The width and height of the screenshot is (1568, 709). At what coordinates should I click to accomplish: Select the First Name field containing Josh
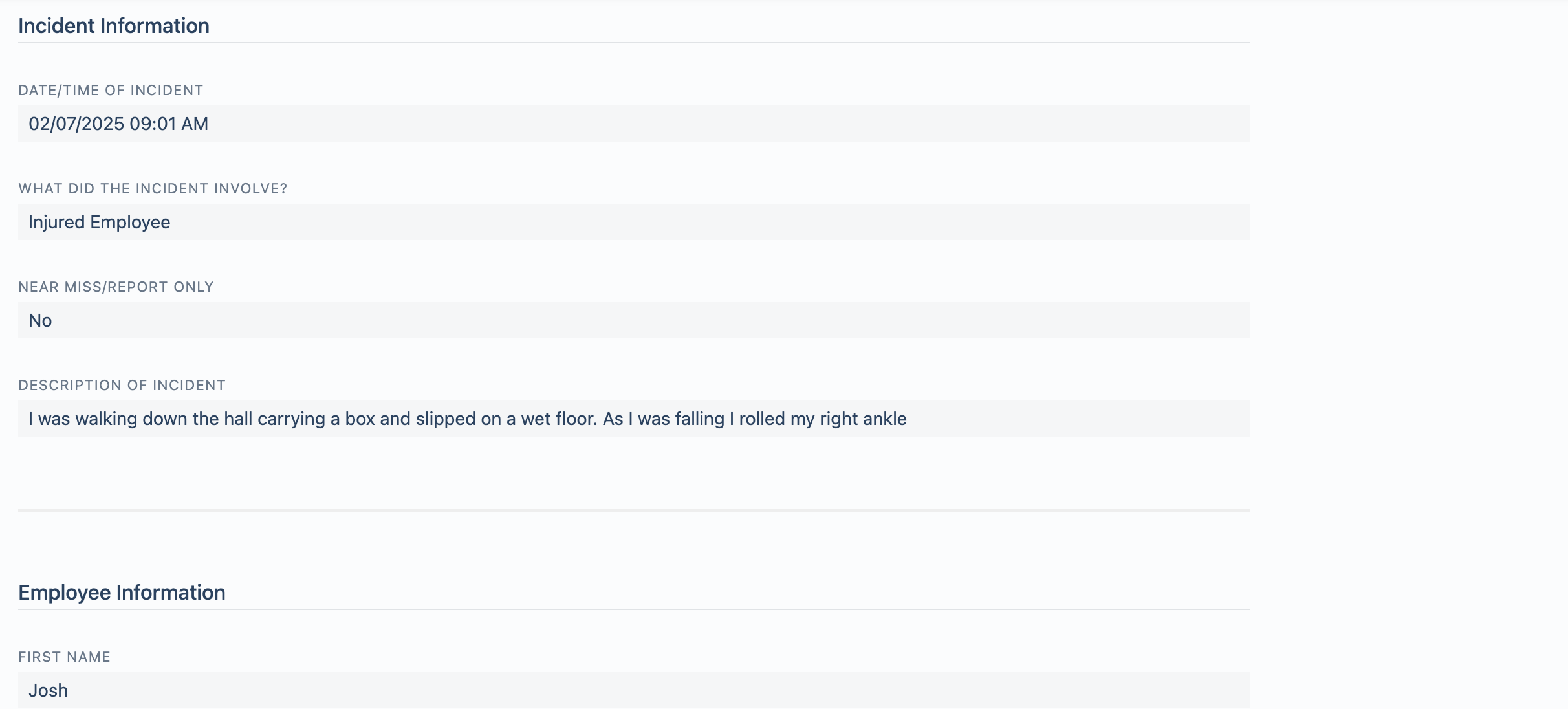(x=634, y=690)
